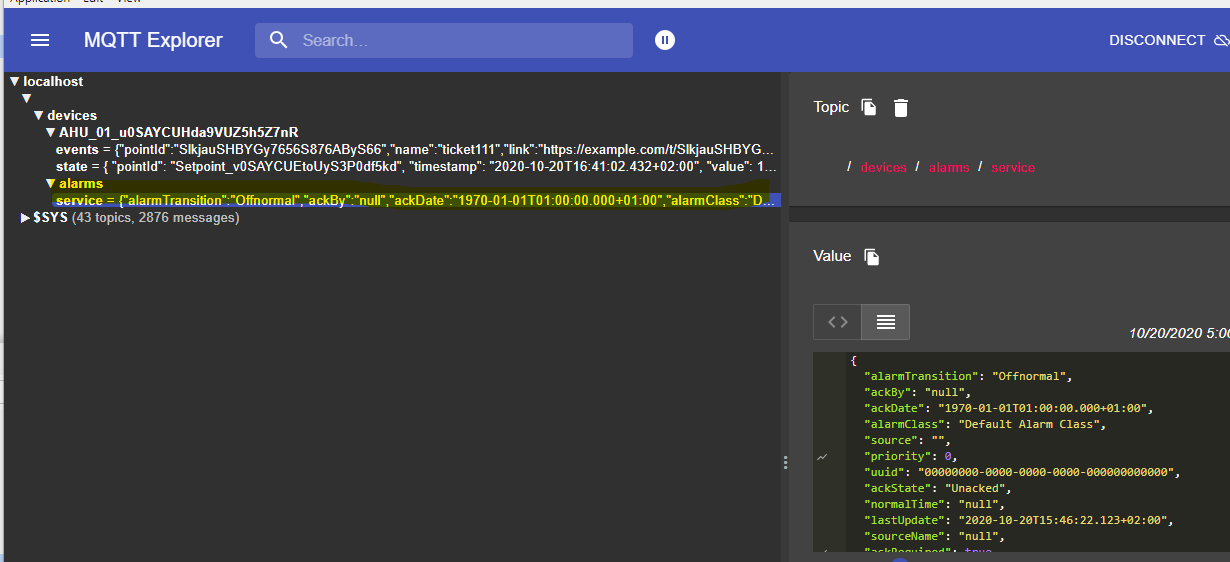This screenshot has height=562, width=1230.
Task: Click the chart icon beside priority
Action: pos(822,457)
